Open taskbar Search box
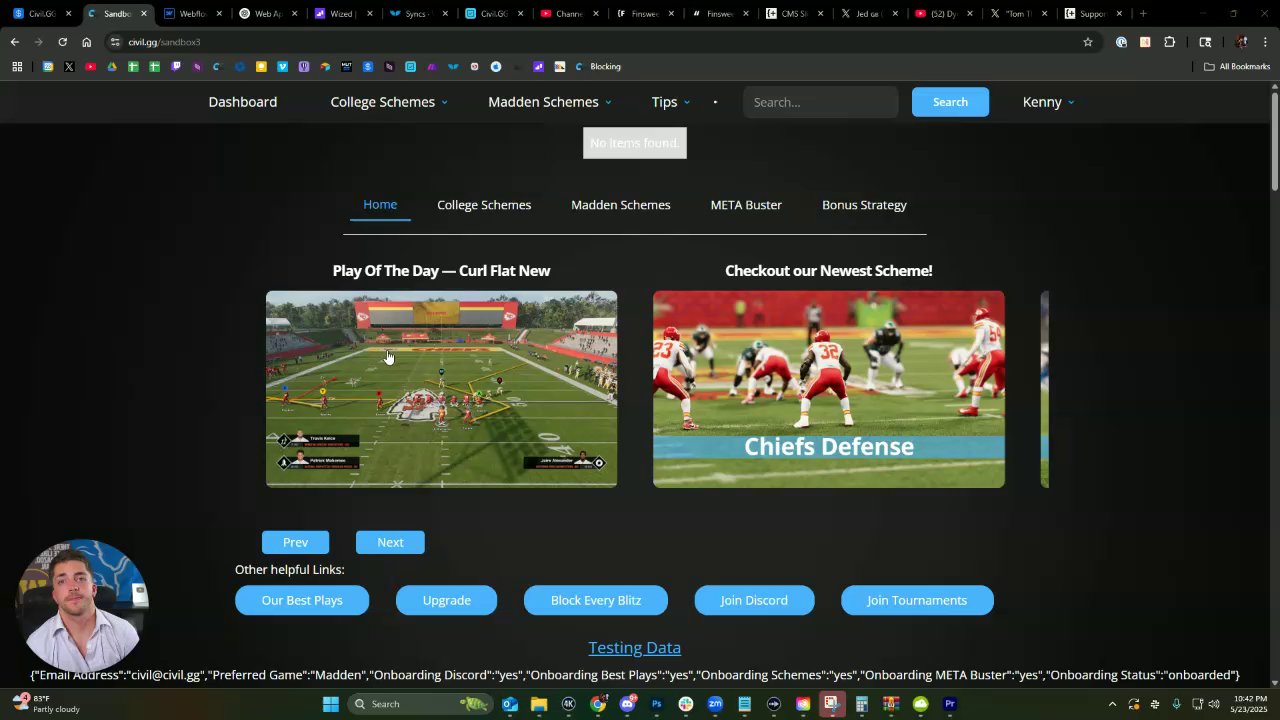1280x720 pixels. click(420, 704)
